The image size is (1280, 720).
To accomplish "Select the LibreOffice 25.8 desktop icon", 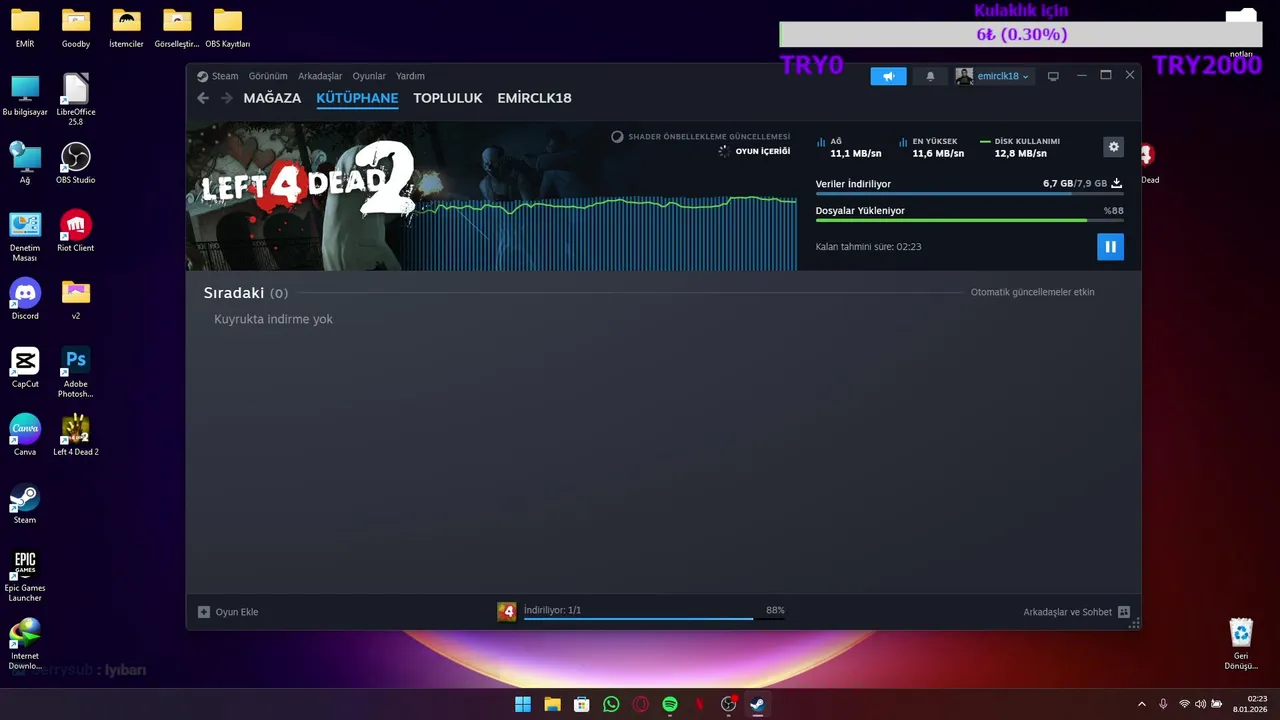I will click(x=76, y=99).
